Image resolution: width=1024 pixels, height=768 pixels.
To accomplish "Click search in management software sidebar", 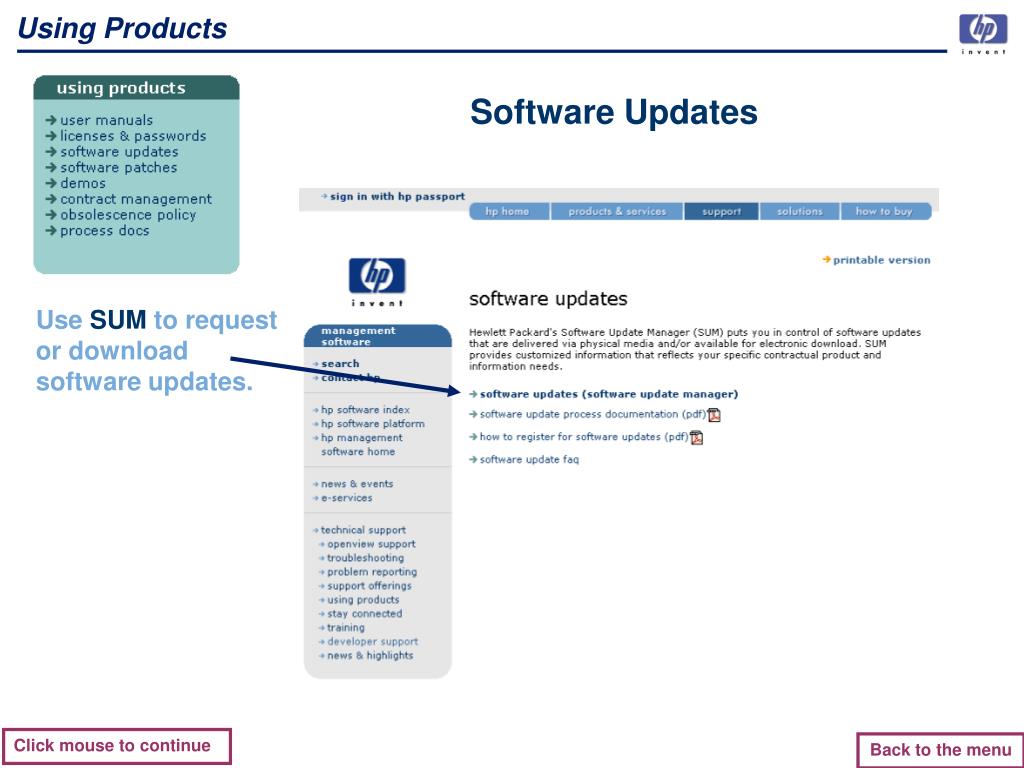I will point(340,364).
